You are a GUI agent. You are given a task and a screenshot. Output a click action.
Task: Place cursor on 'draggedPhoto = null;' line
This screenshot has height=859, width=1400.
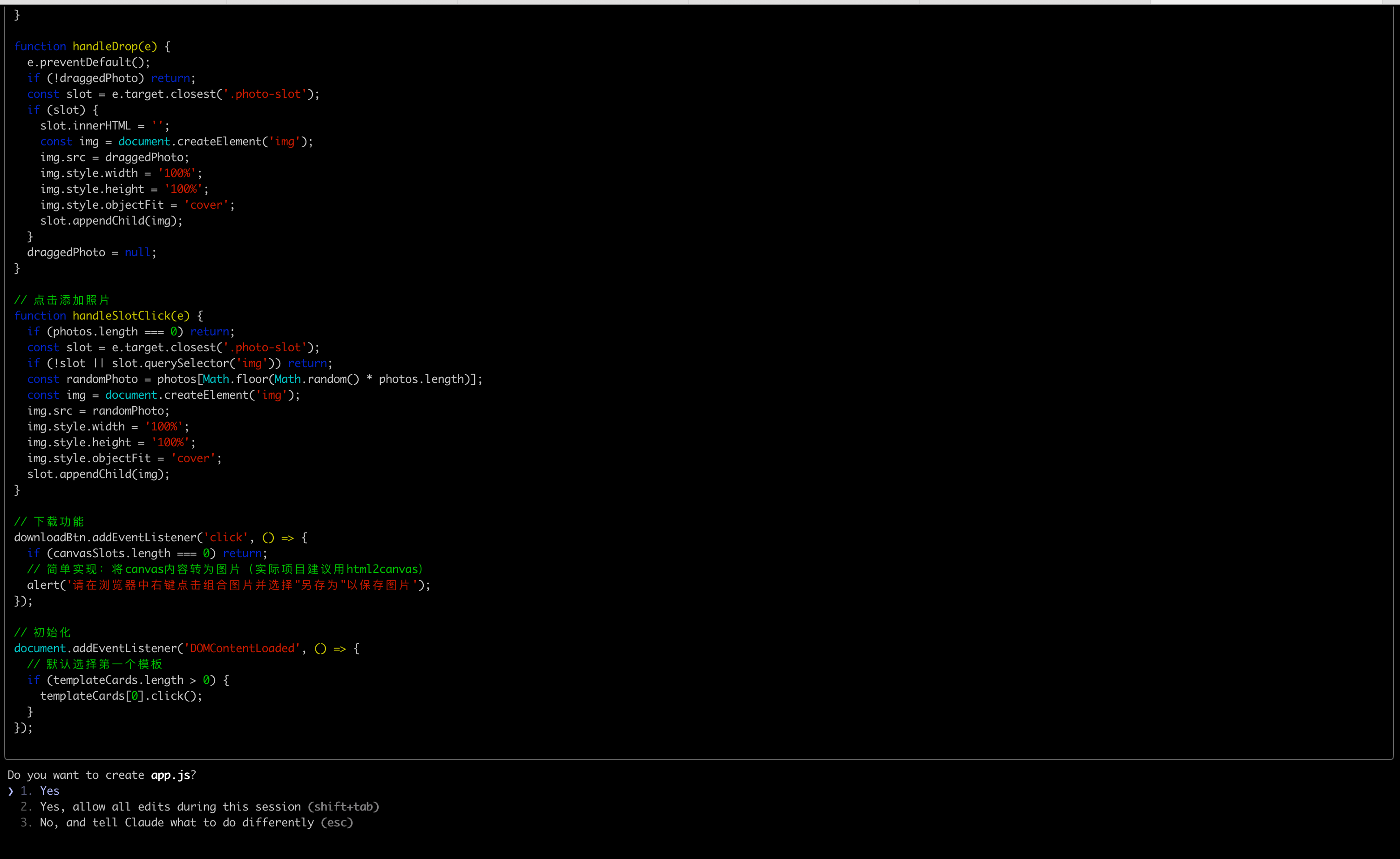91,252
